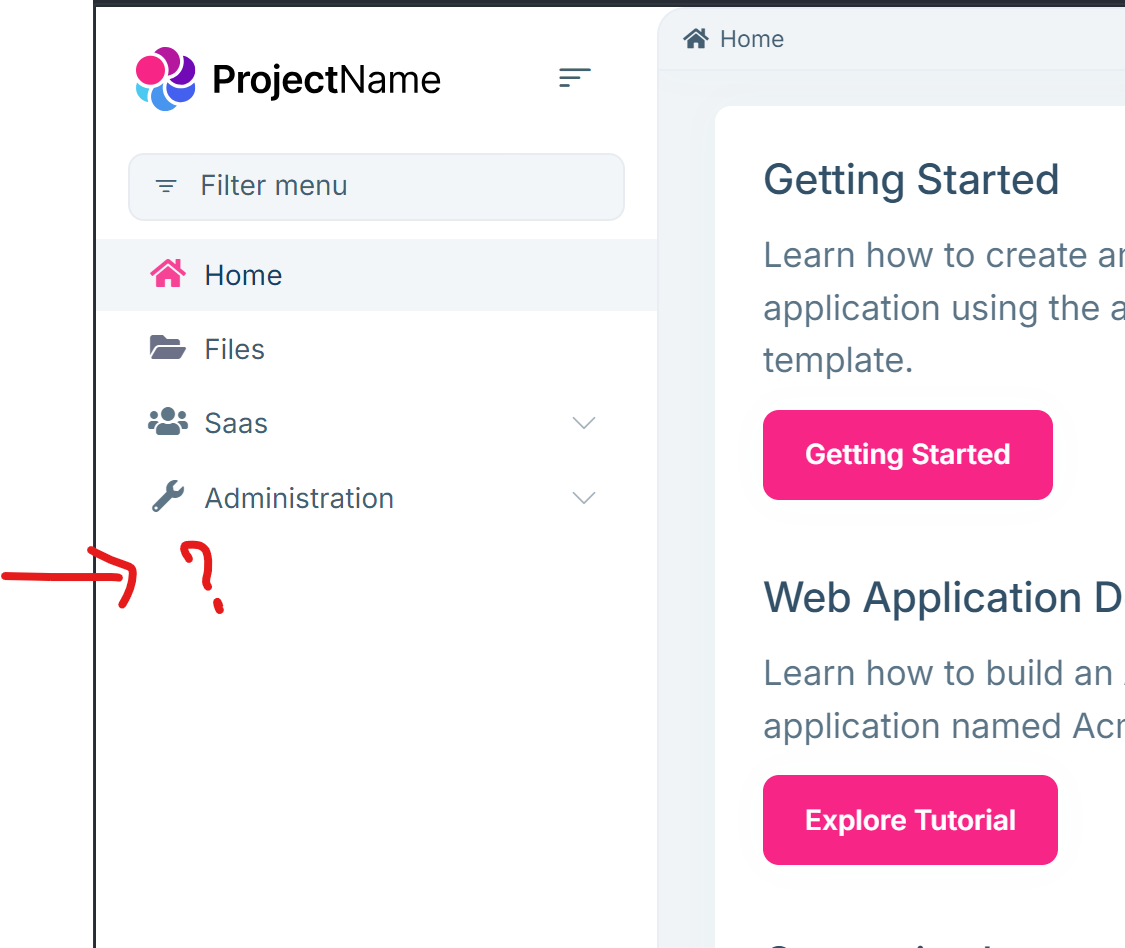Viewport: 1125px width, 948px height.
Task: Click the open folder icon beside Files
Action: click(x=168, y=348)
